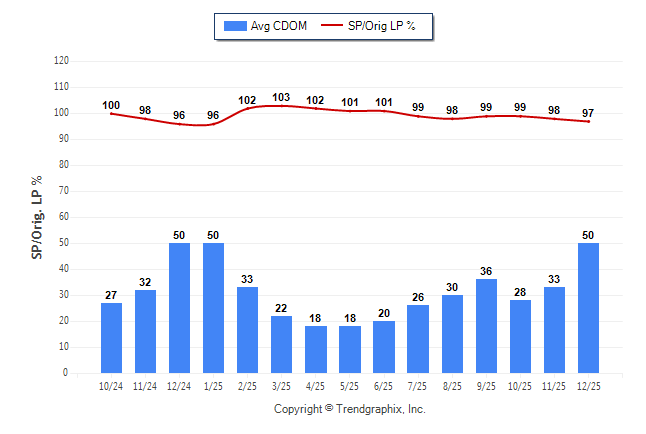
Task: Select the 10/24 bar showing 27
Action: tap(111, 338)
